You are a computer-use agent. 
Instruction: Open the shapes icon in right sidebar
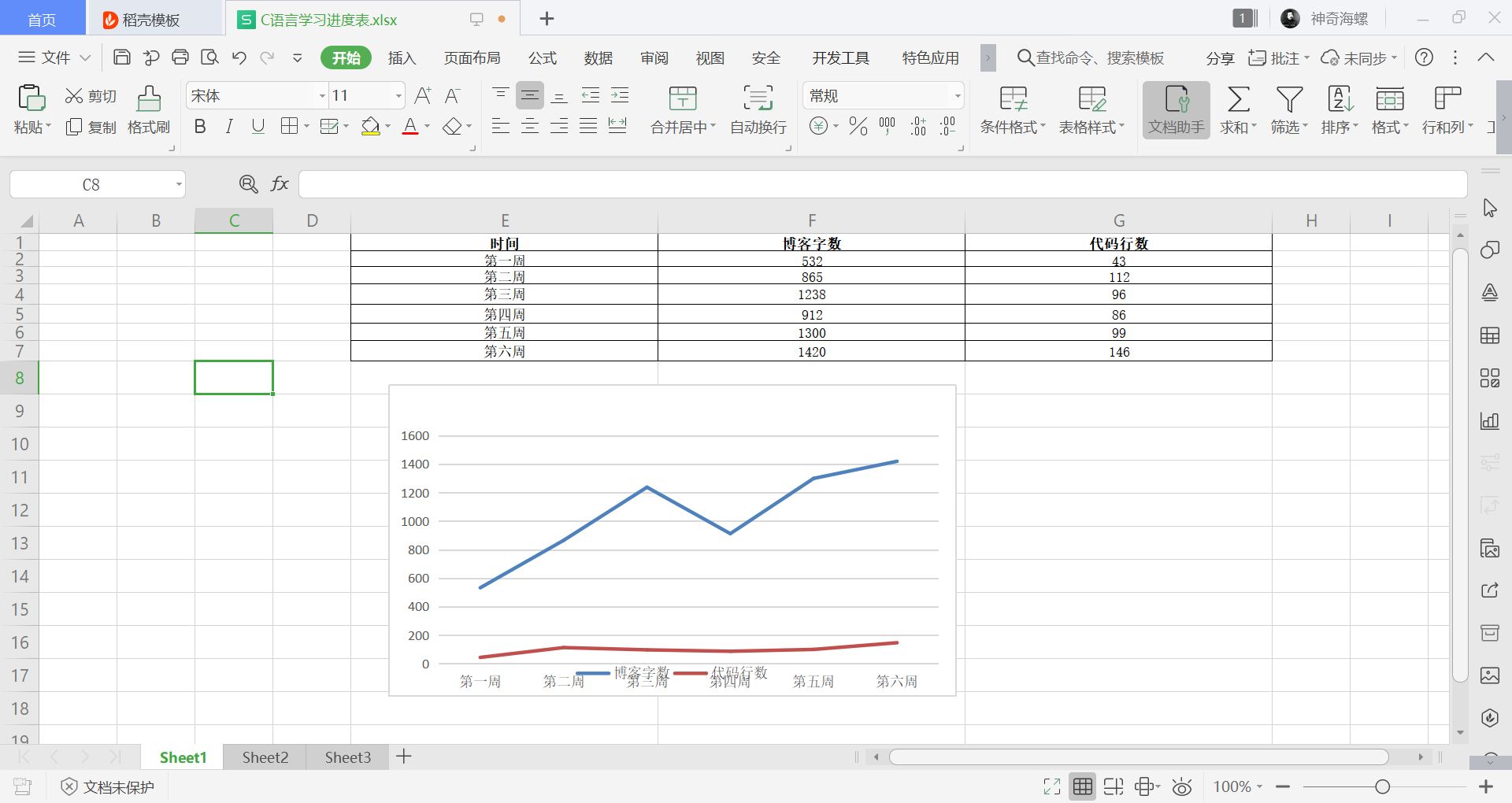click(x=1490, y=250)
